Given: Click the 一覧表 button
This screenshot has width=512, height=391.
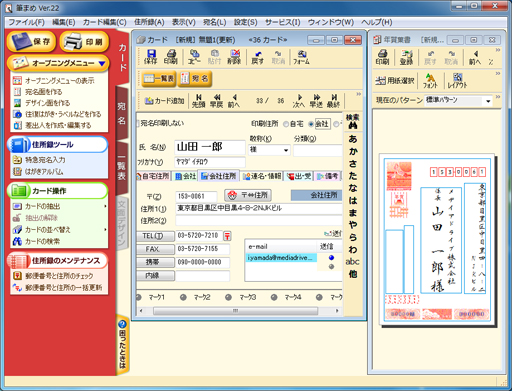Looking at the screenshot, I should pos(159,79).
